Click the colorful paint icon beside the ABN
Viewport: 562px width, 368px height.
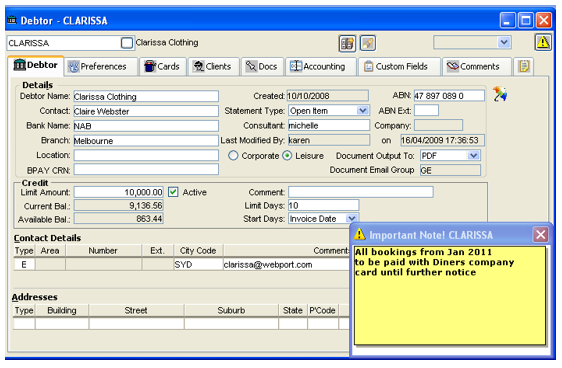[500, 94]
